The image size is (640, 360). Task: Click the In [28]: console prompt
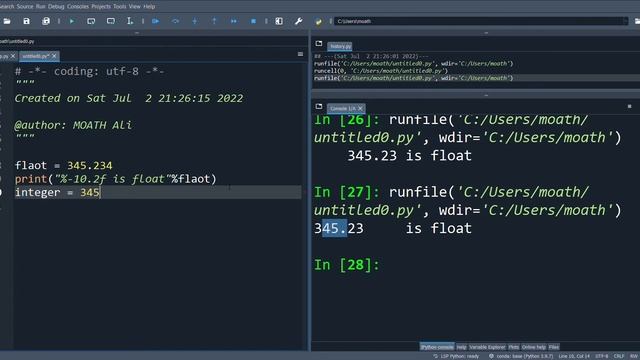tap(347, 265)
